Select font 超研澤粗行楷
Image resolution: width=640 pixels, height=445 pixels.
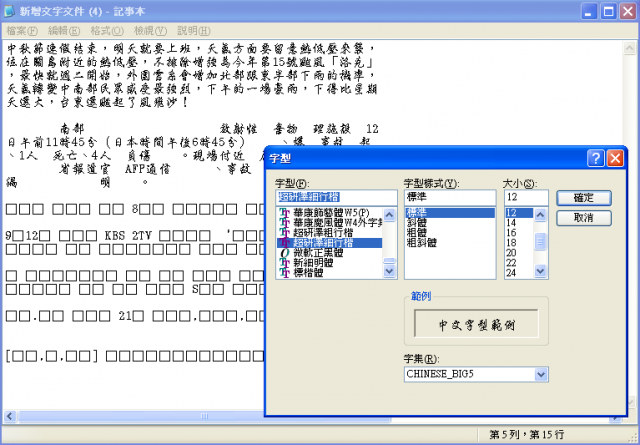point(323,233)
